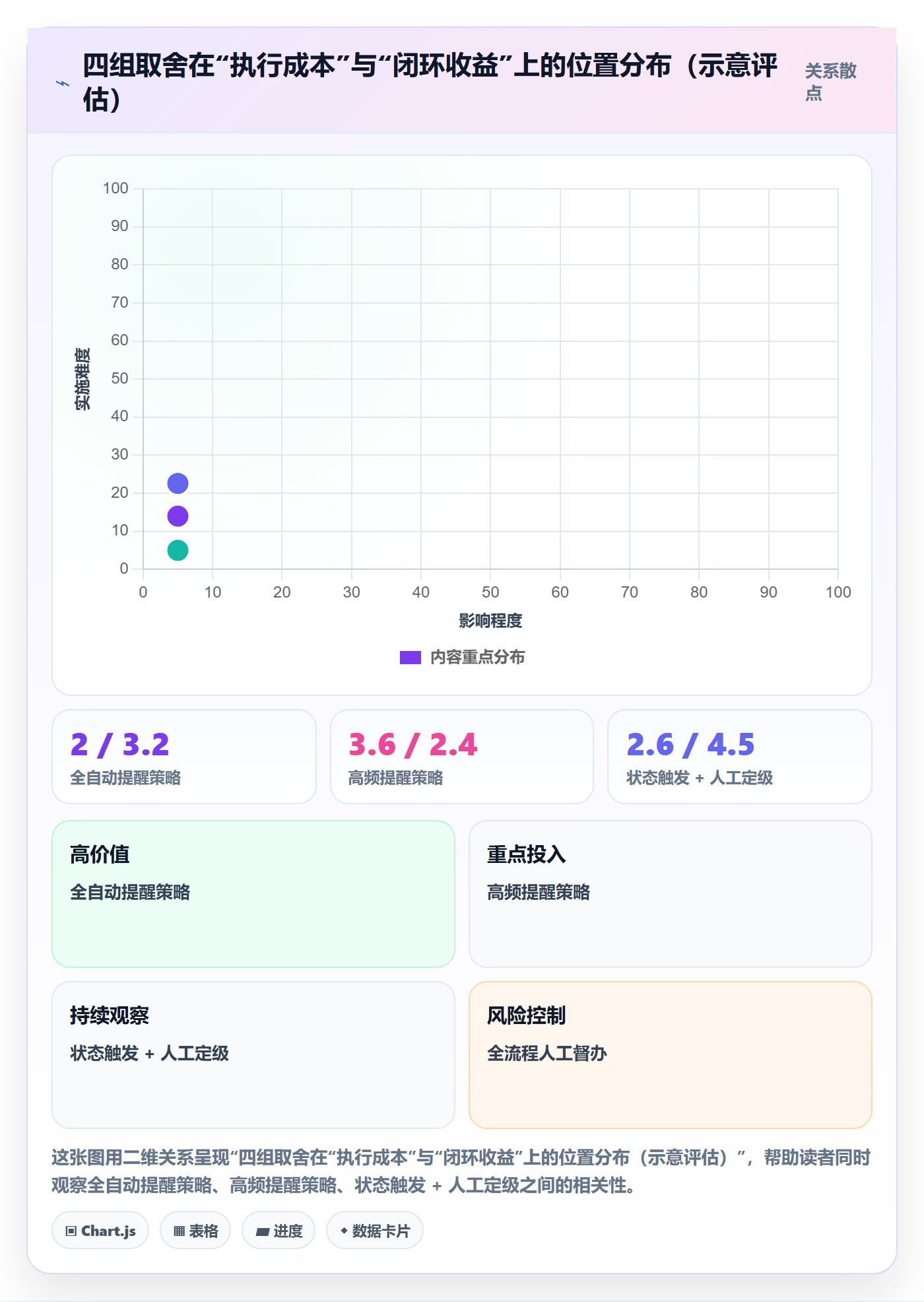Open the 风险控制 quadrant card heading
The height and width of the screenshot is (1302, 924).
coord(526,1015)
